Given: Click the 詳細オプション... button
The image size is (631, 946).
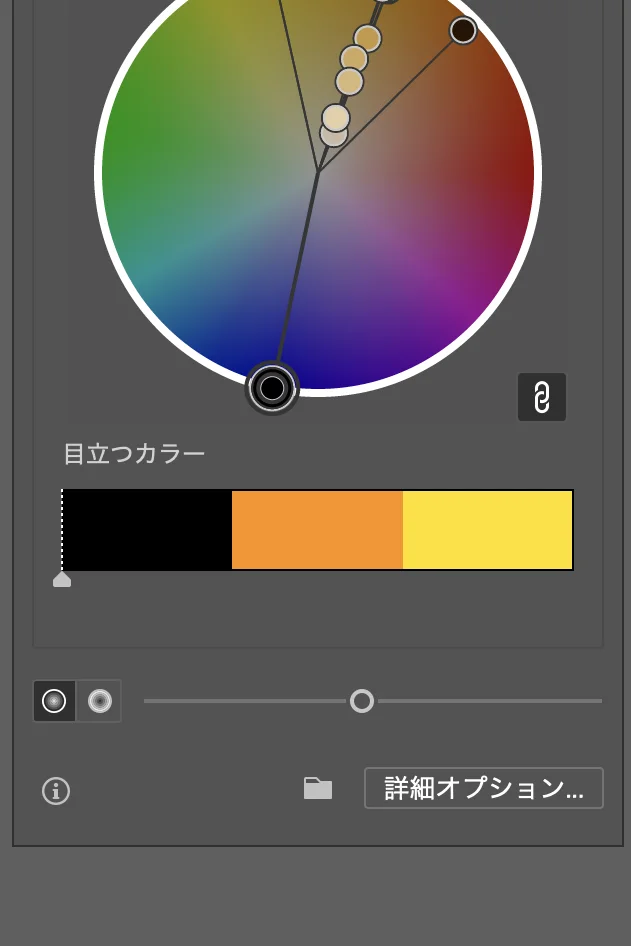Looking at the screenshot, I should pyautogui.click(x=484, y=788).
